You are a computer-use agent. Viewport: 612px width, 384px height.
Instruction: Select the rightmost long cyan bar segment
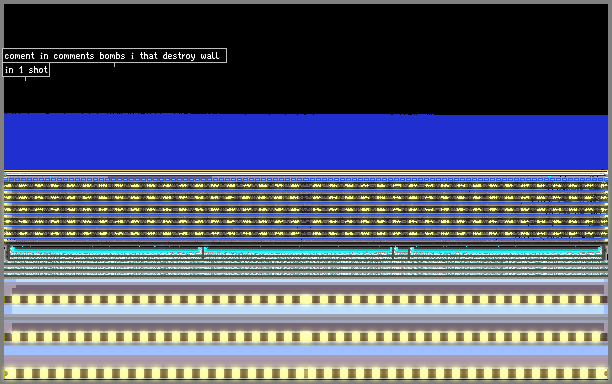point(506,250)
